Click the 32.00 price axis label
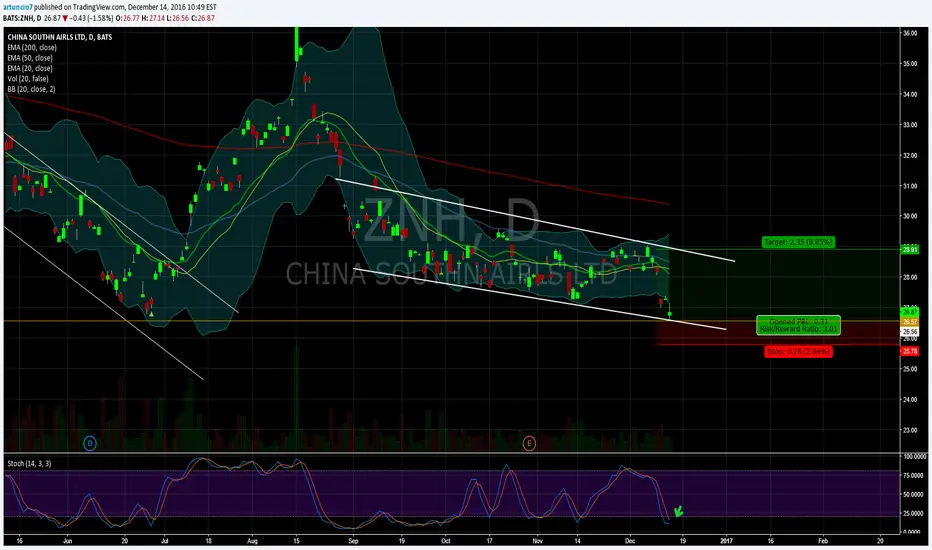The height and width of the screenshot is (550, 932). (910, 155)
